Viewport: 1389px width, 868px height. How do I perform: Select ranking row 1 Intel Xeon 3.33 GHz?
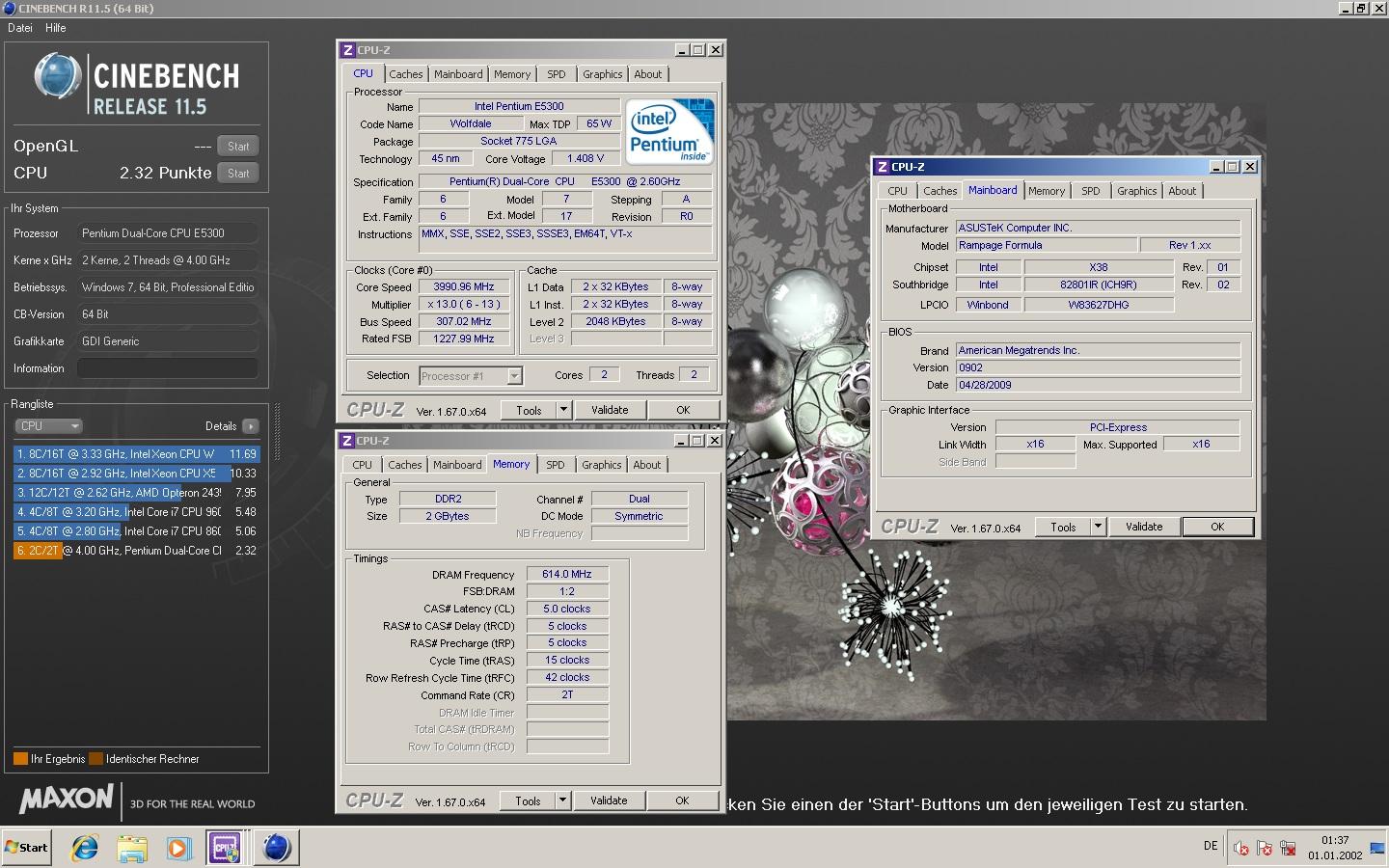pyautogui.click(x=136, y=454)
